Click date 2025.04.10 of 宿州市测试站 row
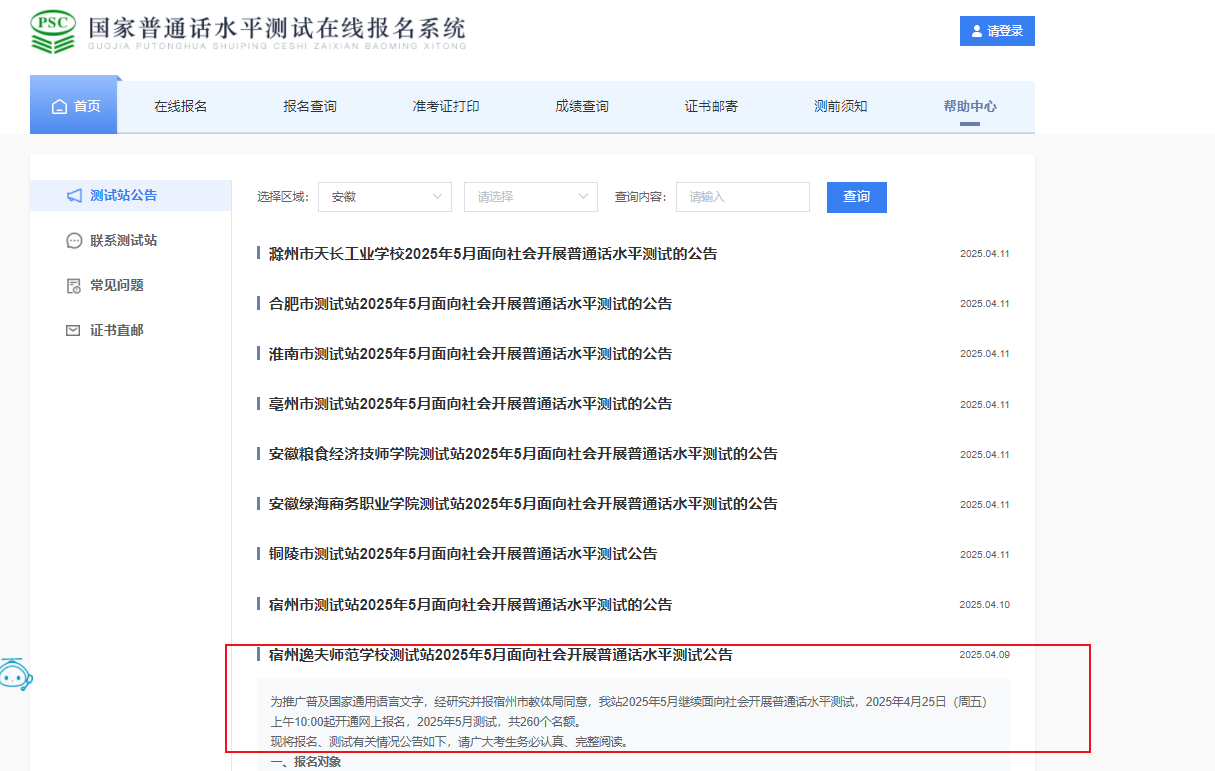Viewport: 1215px width, 771px height. (x=985, y=605)
